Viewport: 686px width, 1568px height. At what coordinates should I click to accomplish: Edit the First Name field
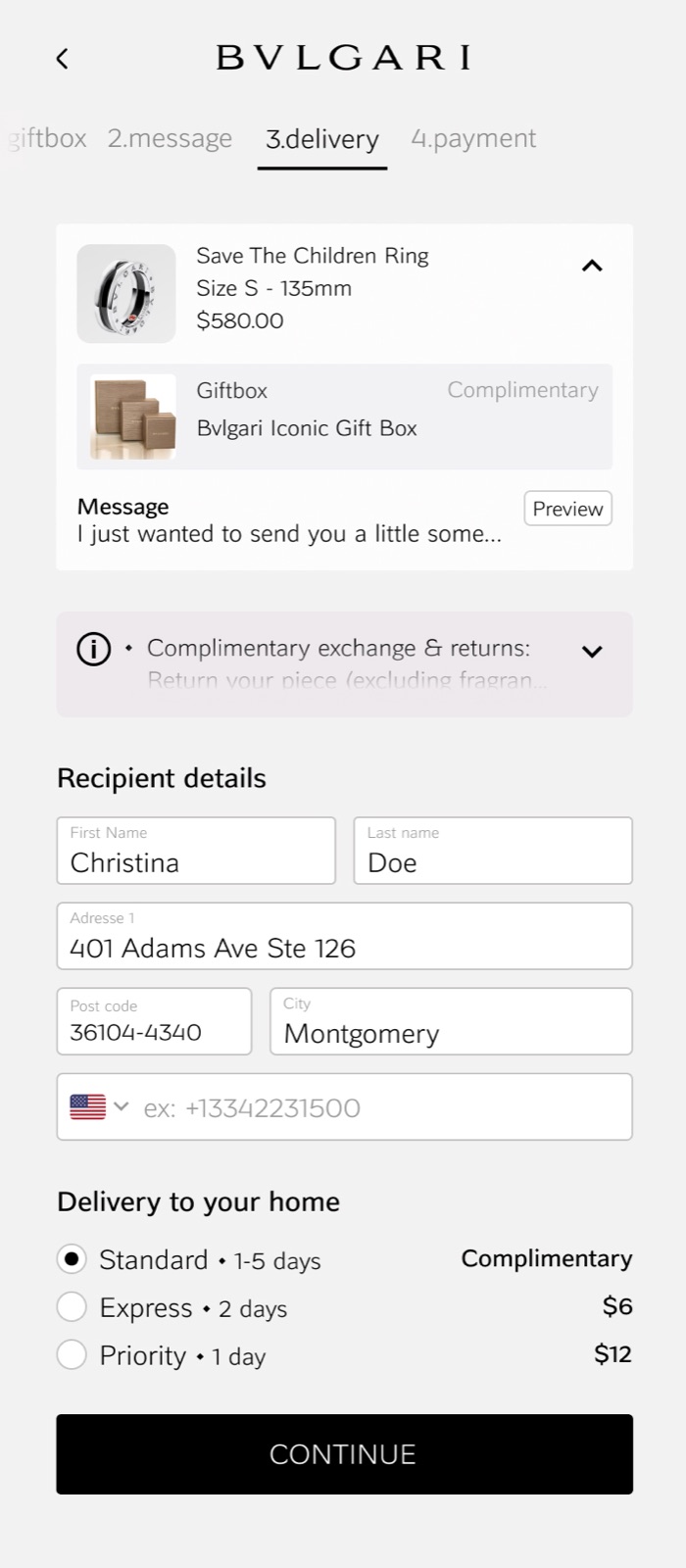coord(196,851)
